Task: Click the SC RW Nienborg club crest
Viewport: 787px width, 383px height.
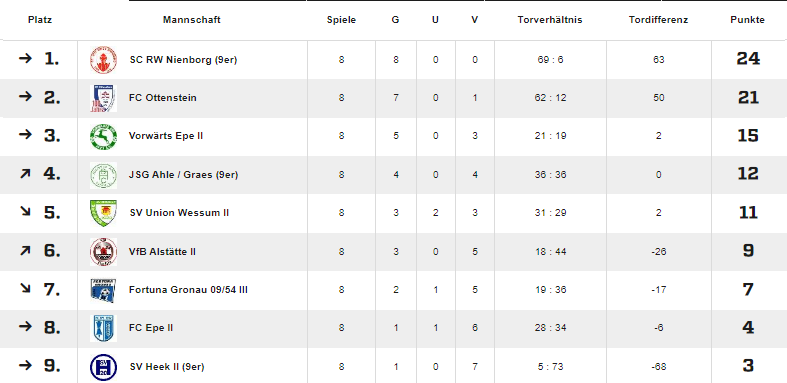Action: 103,60
